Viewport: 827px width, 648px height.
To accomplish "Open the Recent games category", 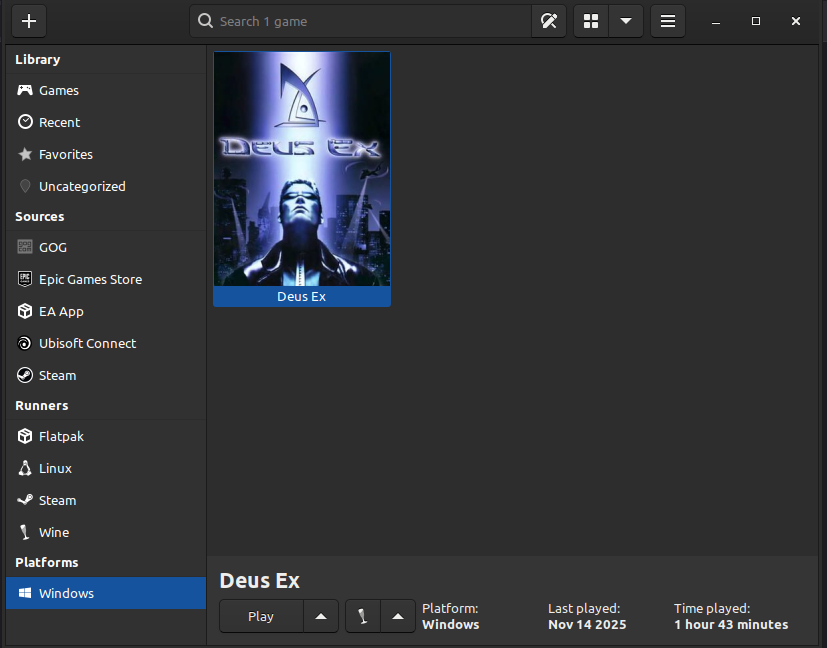I will coord(60,123).
